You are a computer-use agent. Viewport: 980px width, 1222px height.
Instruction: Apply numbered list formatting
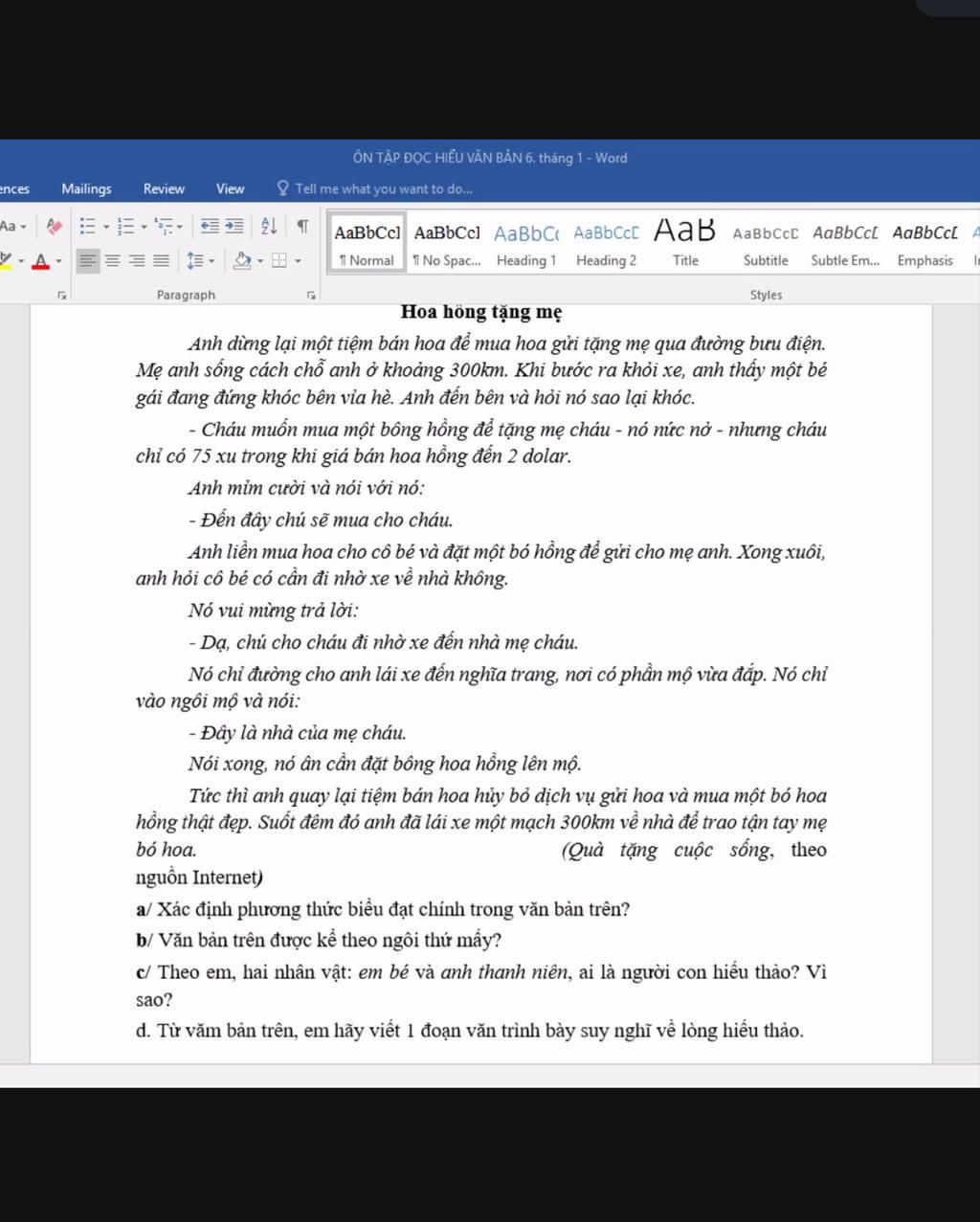pos(125,226)
